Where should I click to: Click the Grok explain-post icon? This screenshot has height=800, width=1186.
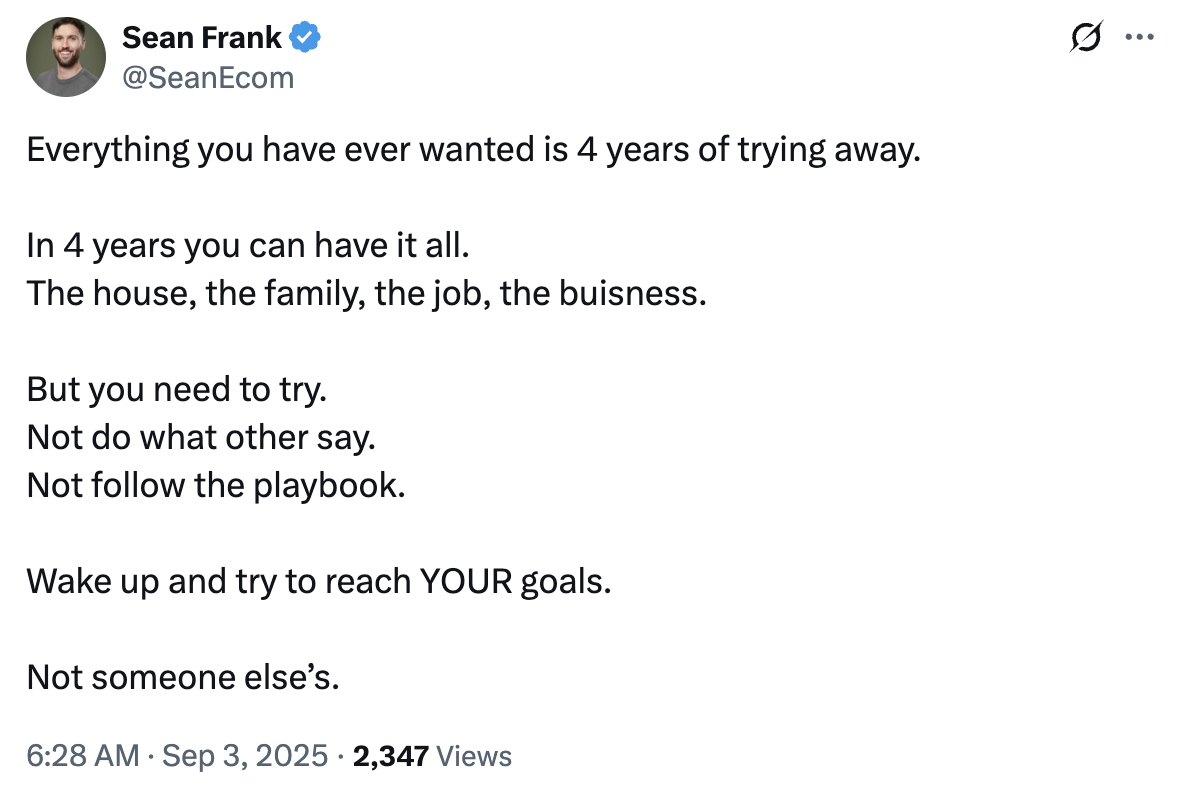[x=1086, y=36]
